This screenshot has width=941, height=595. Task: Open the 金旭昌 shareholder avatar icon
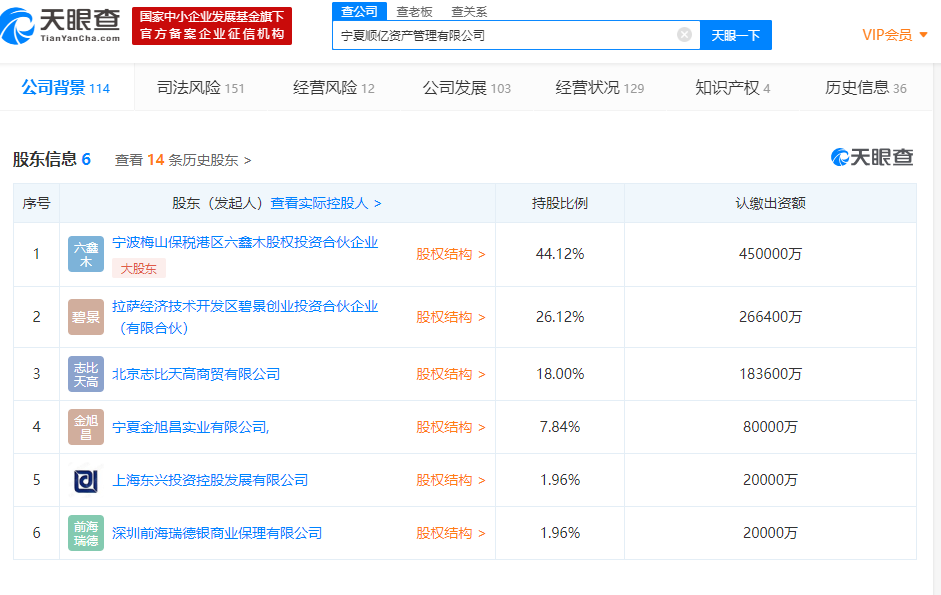click(x=86, y=427)
